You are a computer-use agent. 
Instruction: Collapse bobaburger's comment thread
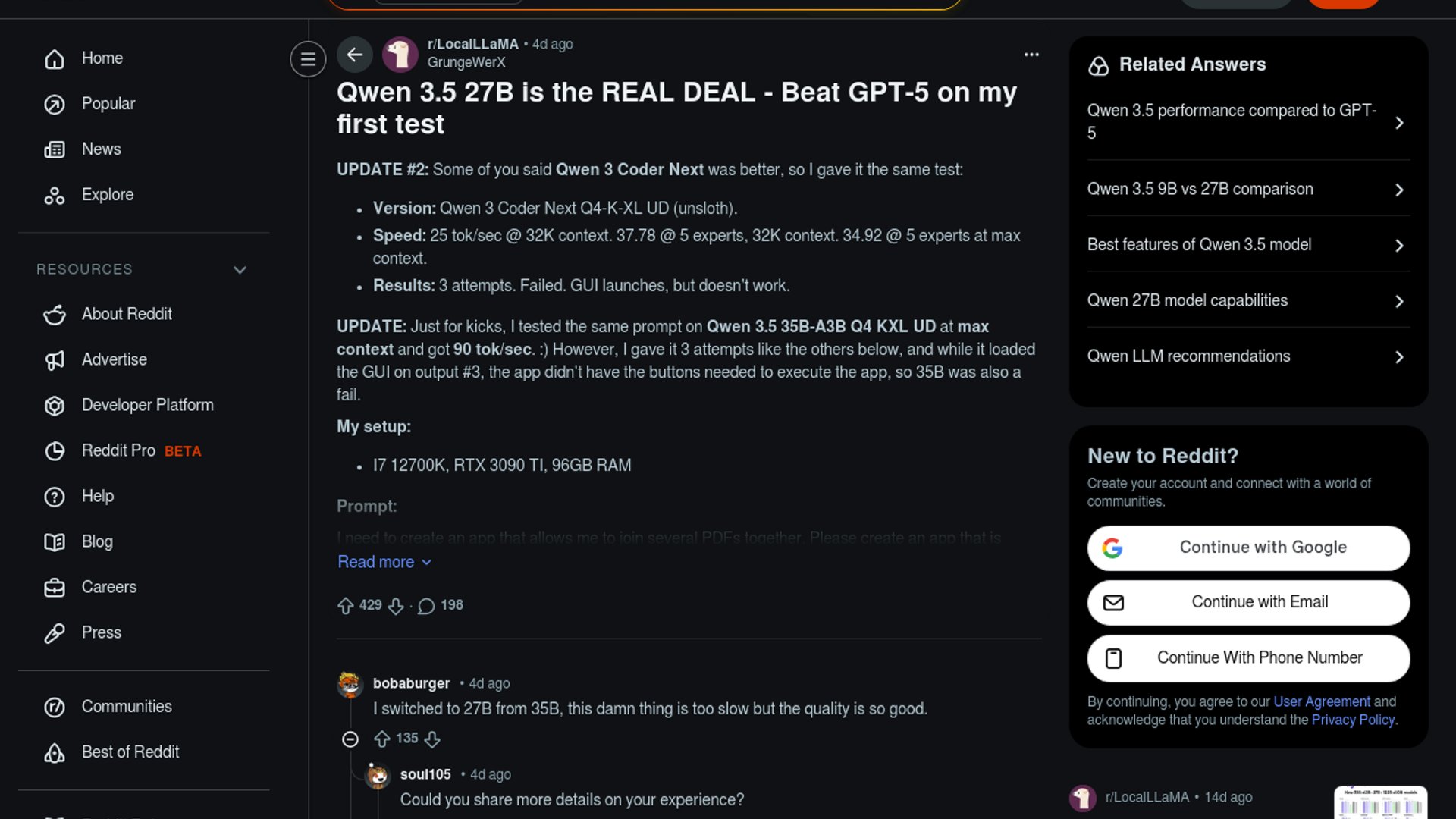(x=350, y=739)
